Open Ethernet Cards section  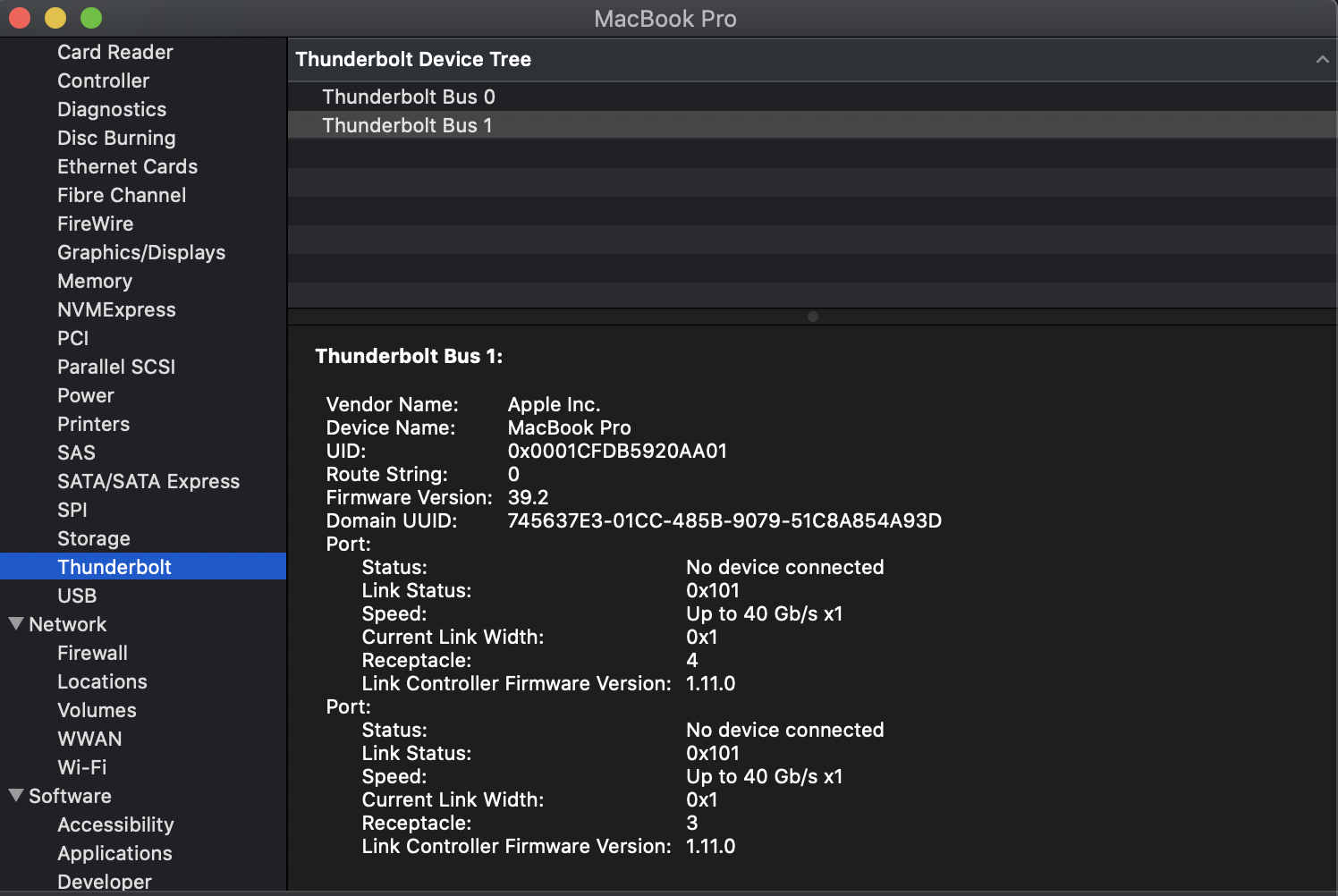(x=128, y=166)
